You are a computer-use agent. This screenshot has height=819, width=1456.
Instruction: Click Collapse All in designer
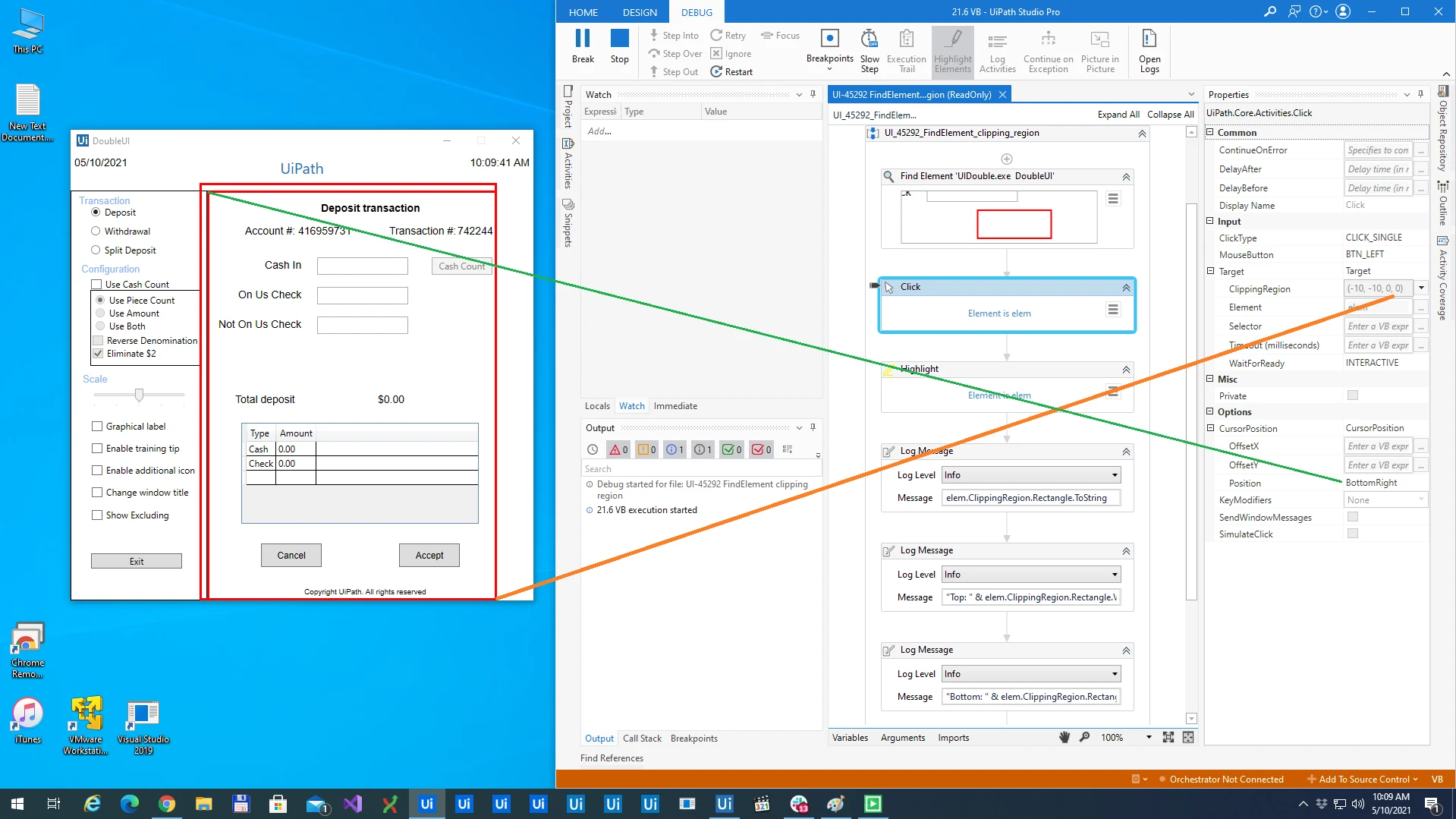pyautogui.click(x=1170, y=115)
